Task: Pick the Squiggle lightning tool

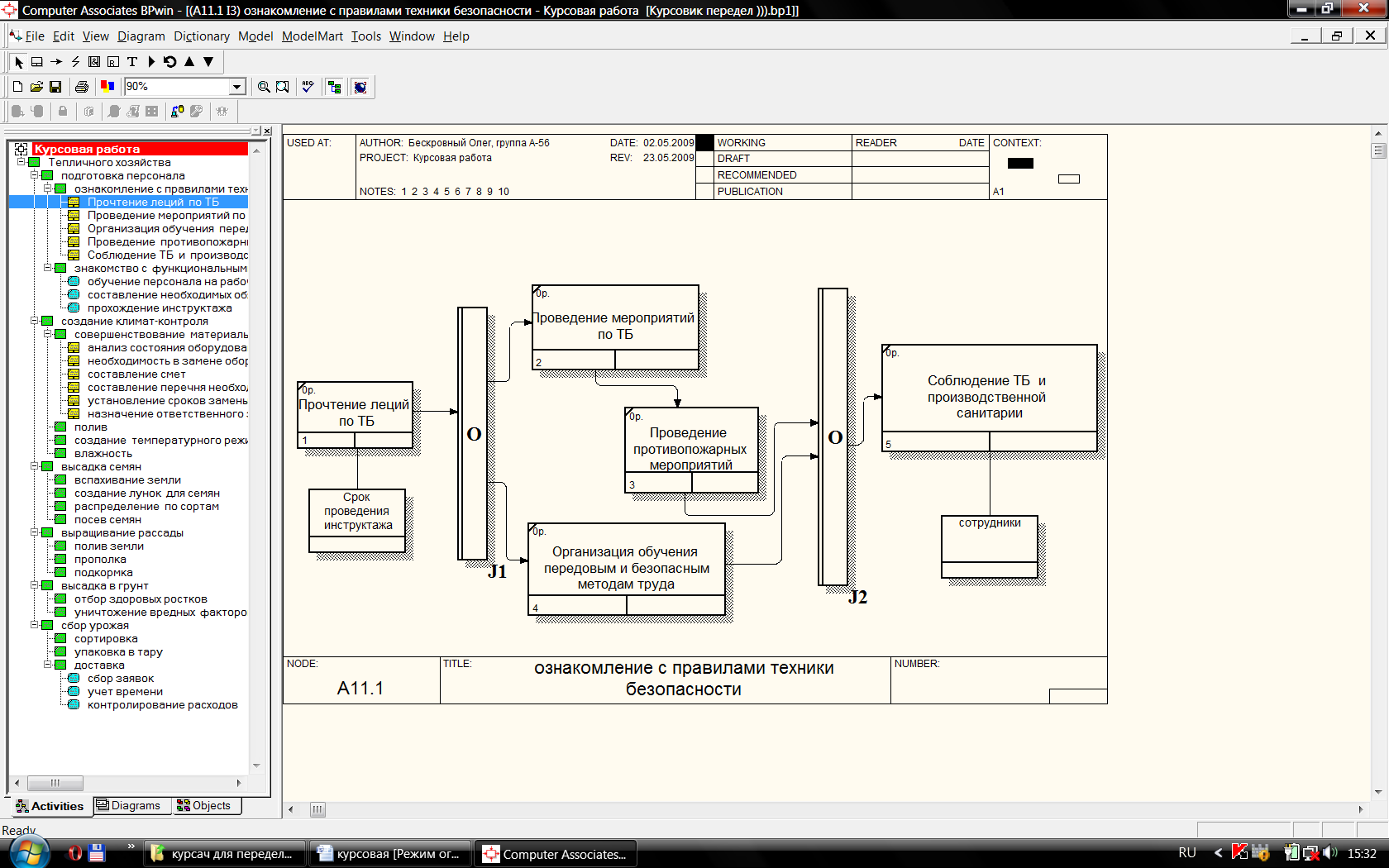Action: point(75,62)
